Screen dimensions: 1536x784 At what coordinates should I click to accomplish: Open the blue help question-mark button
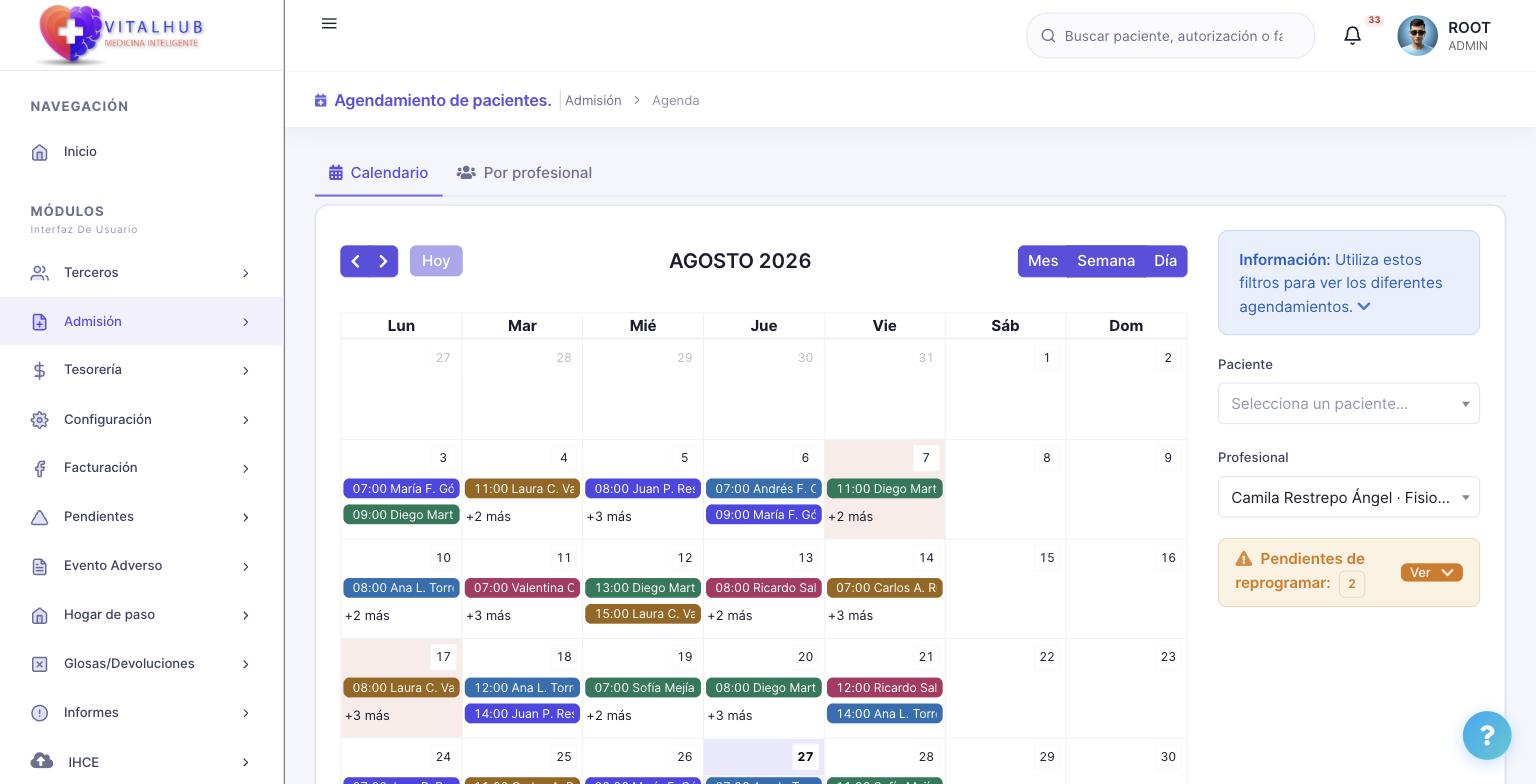[1487, 736]
